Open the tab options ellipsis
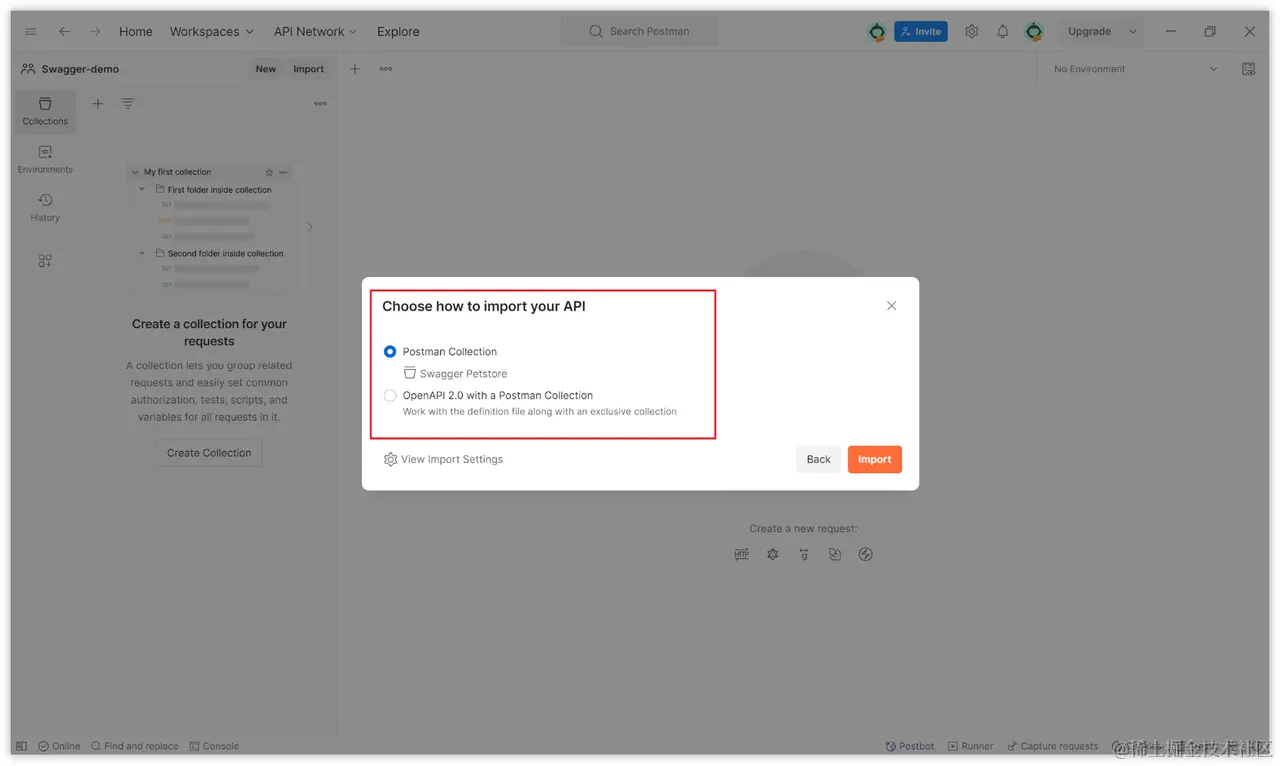The image size is (1280, 766). pyautogui.click(x=386, y=69)
